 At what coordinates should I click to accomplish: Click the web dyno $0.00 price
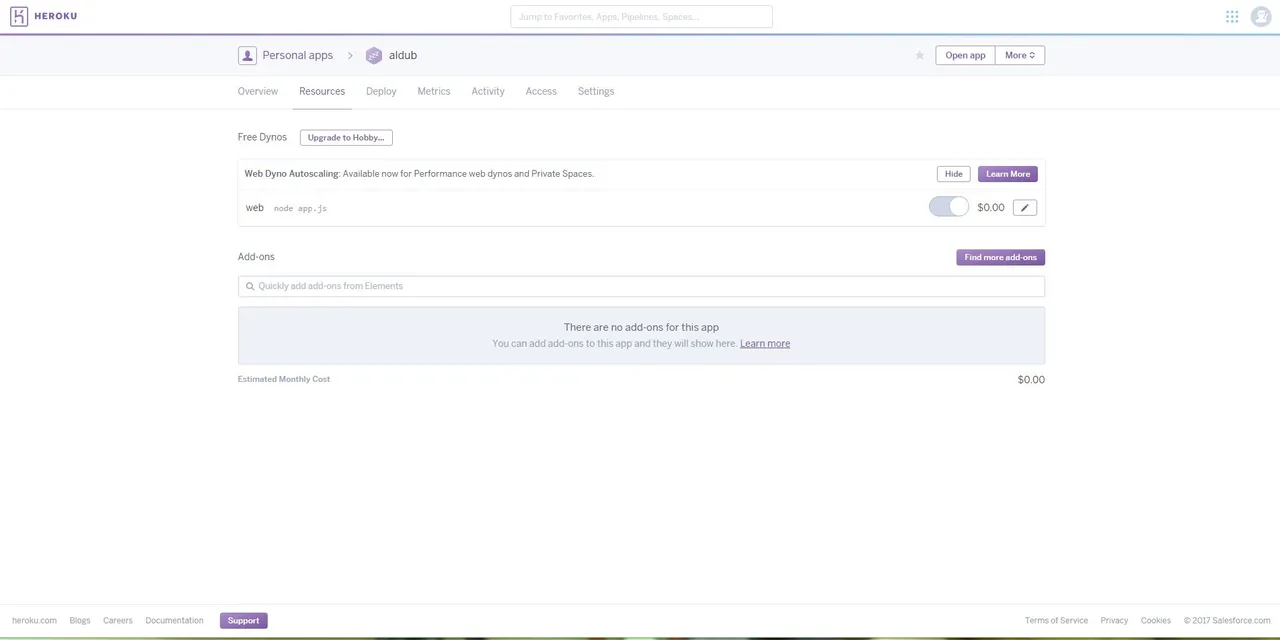coord(991,207)
